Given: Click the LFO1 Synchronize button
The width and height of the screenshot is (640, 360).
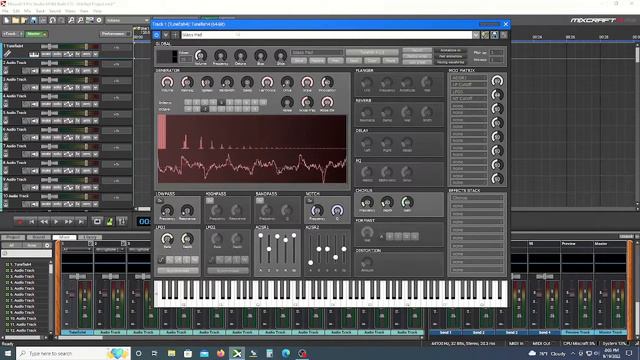Looking at the screenshot, I should coord(178,271).
